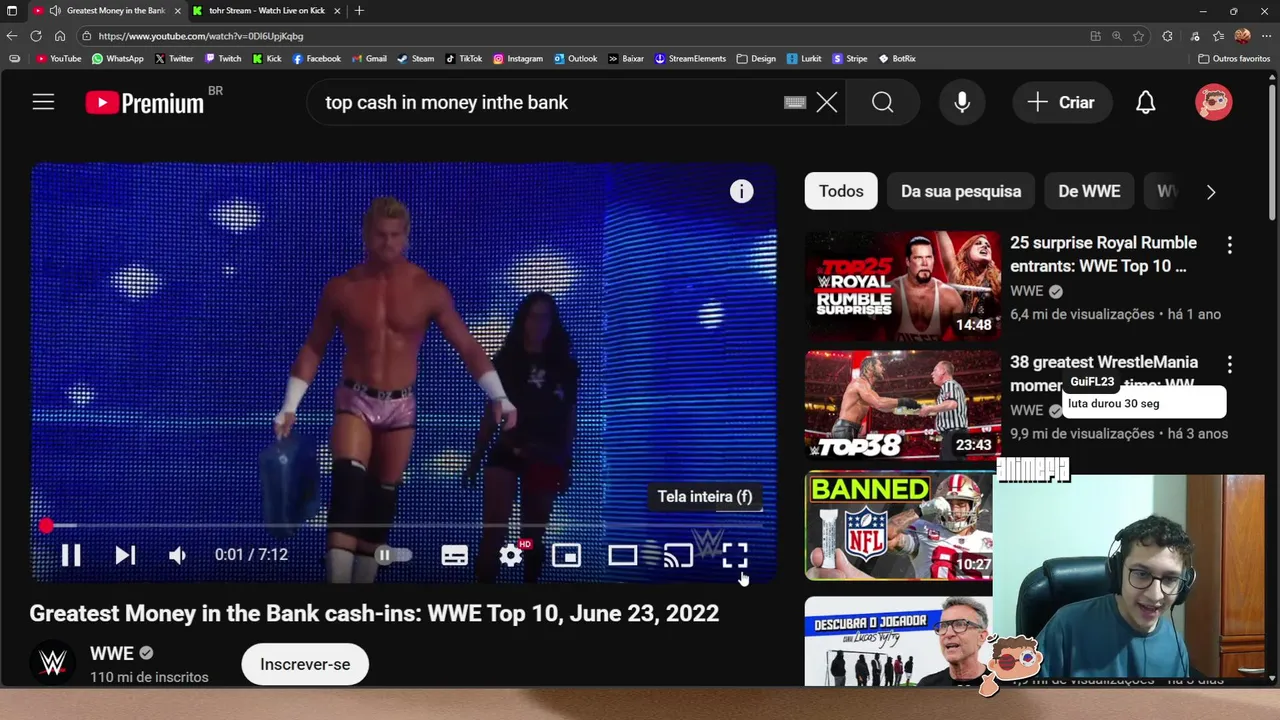Click the 'Criar' create button
This screenshot has height=720, width=1280.
(1061, 102)
